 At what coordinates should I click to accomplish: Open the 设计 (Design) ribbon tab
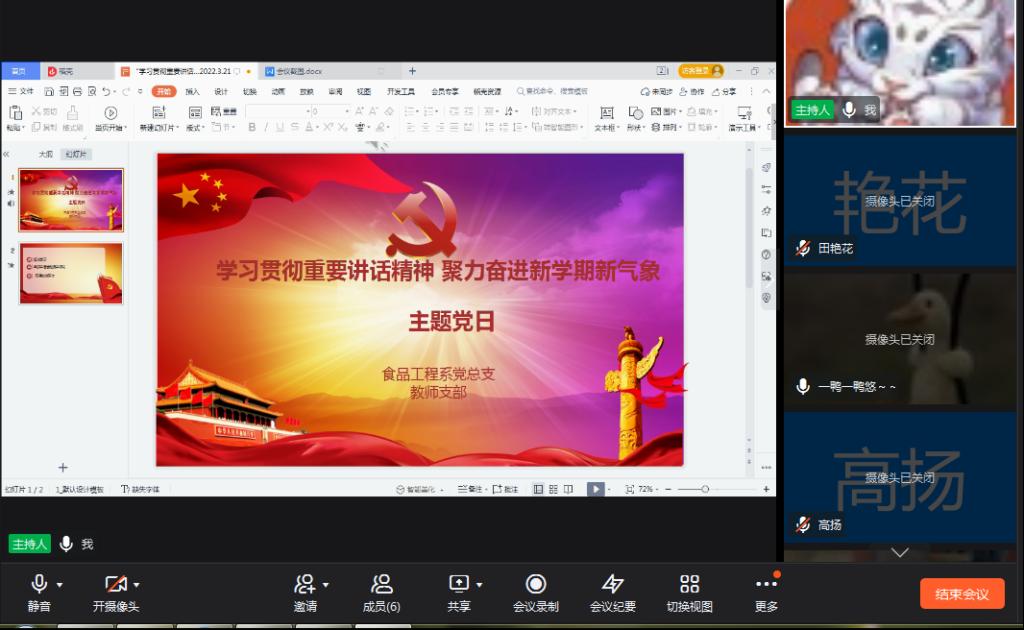point(221,91)
